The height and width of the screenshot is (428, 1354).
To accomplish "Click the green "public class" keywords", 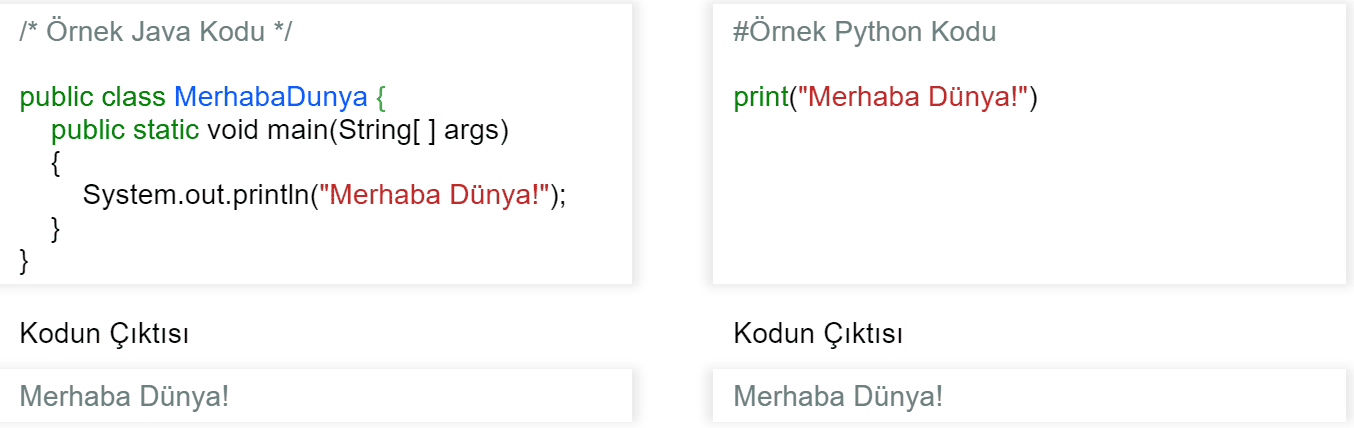I will point(93,98).
